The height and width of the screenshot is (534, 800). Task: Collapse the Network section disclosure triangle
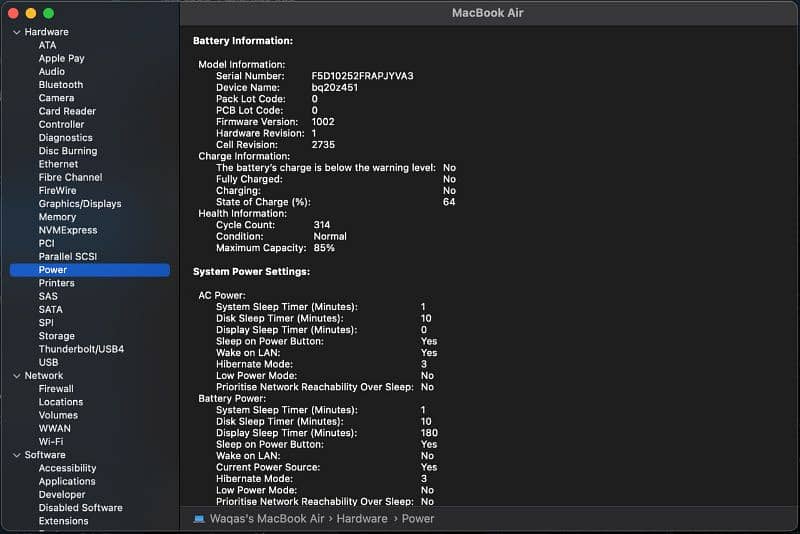click(16, 376)
